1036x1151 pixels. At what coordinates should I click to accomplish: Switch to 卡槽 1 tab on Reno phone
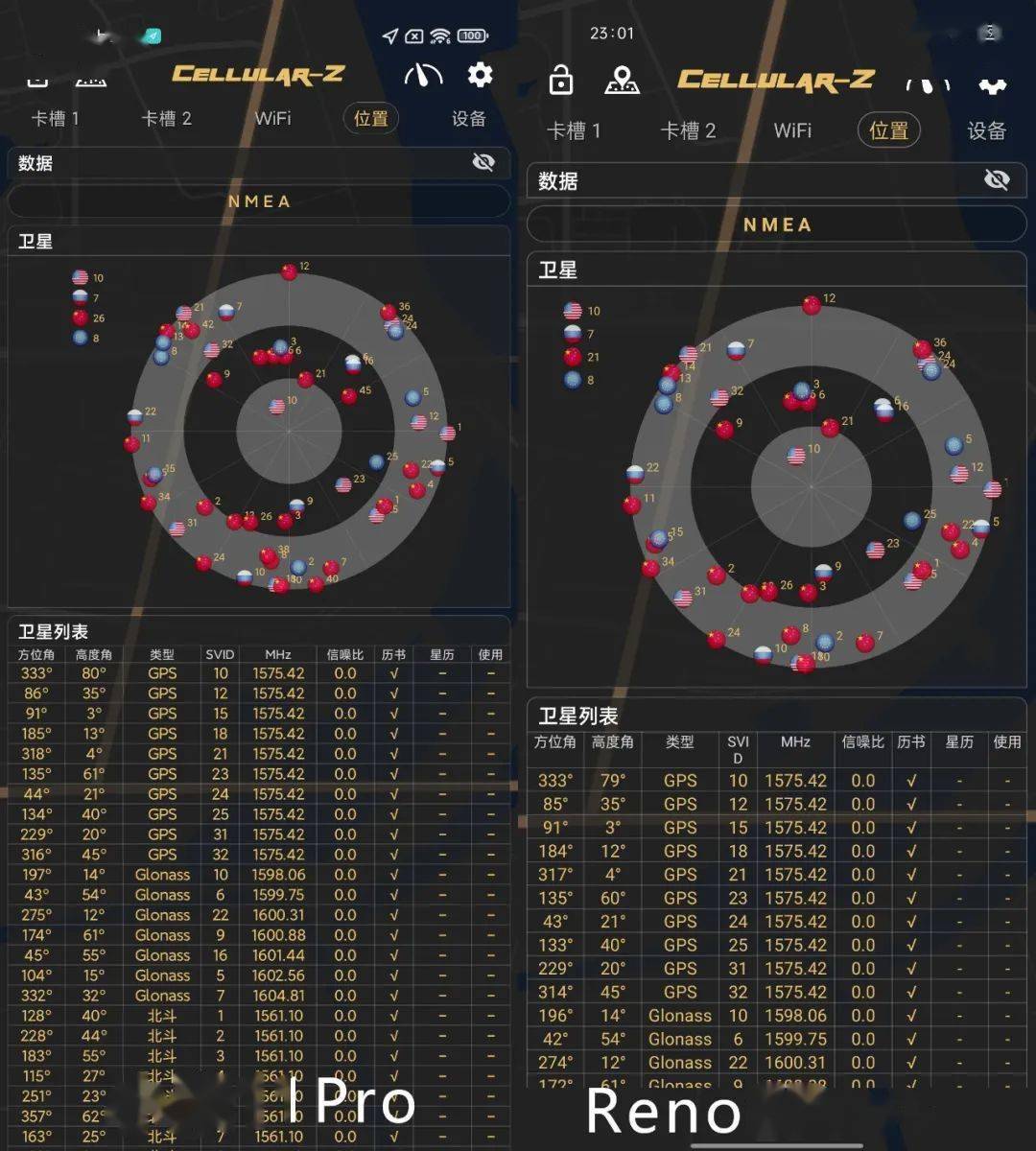coord(574,130)
